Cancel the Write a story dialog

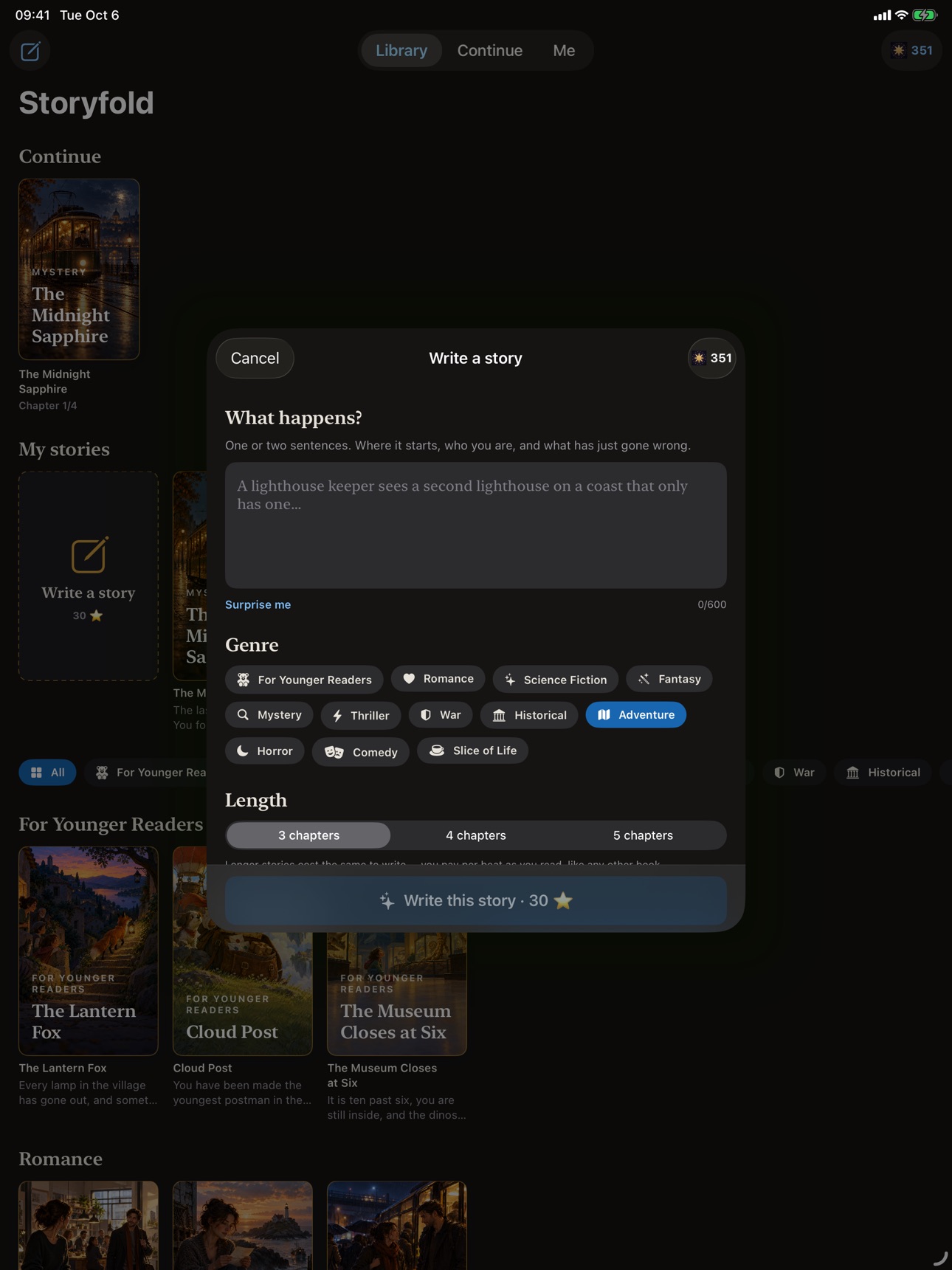(255, 358)
